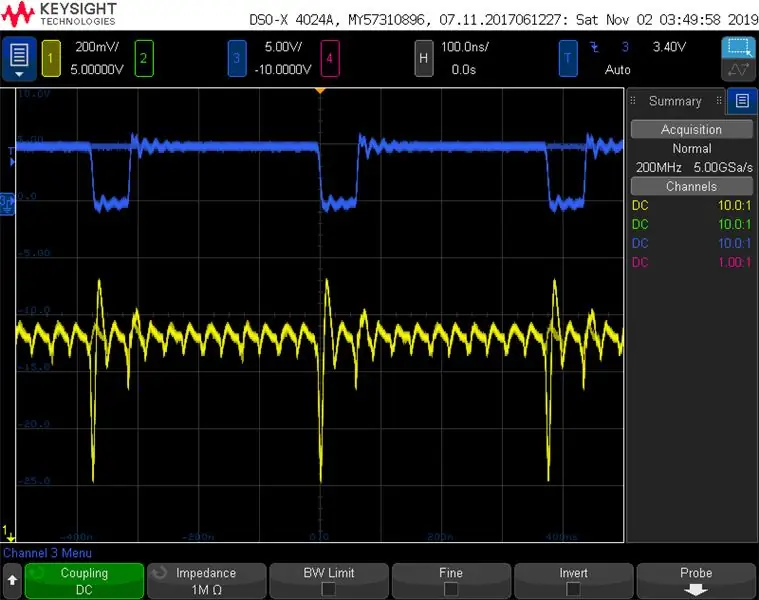Click the channel 3 ground level marker

(7, 204)
